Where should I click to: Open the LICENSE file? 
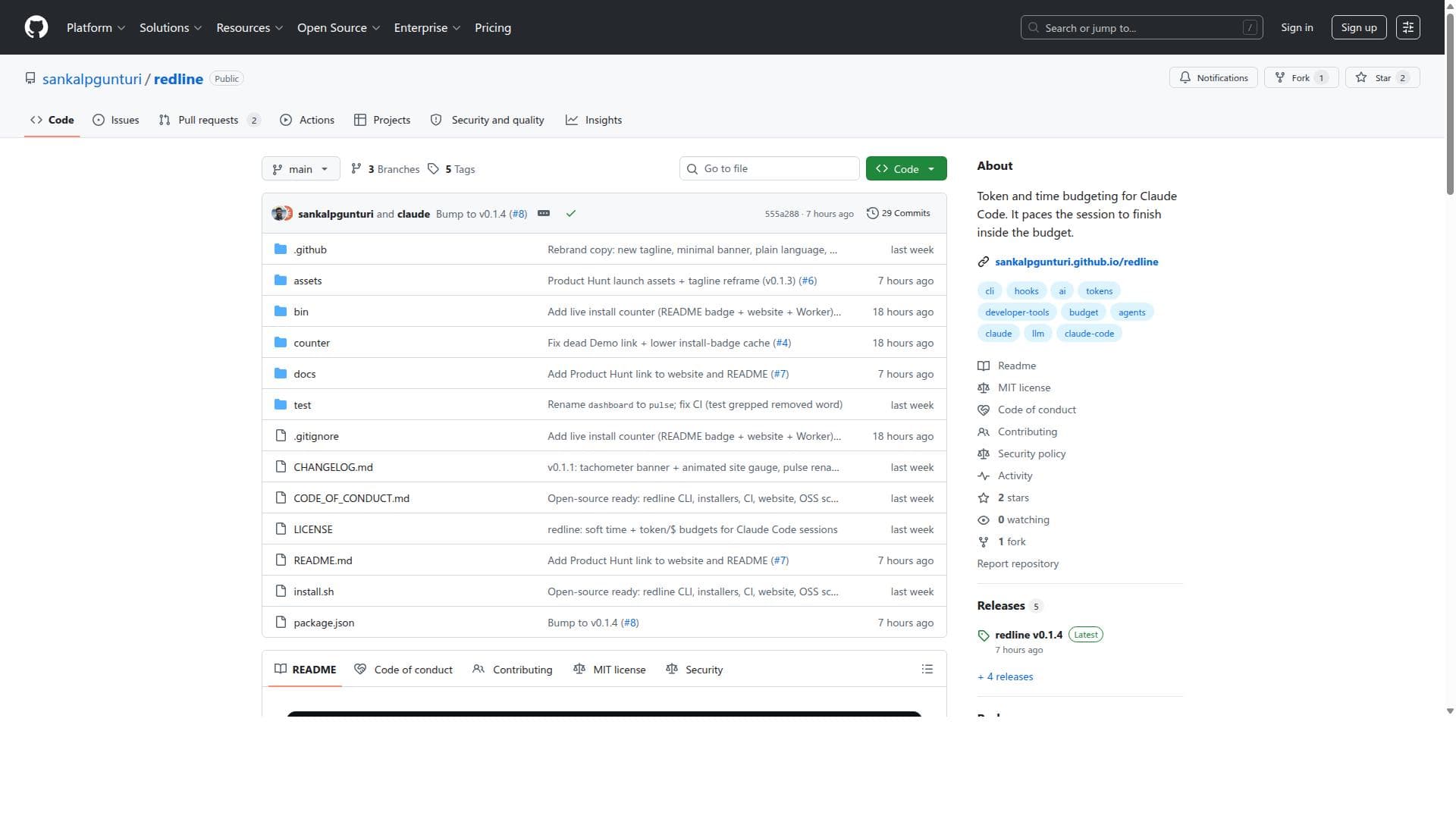pyautogui.click(x=312, y=529)
